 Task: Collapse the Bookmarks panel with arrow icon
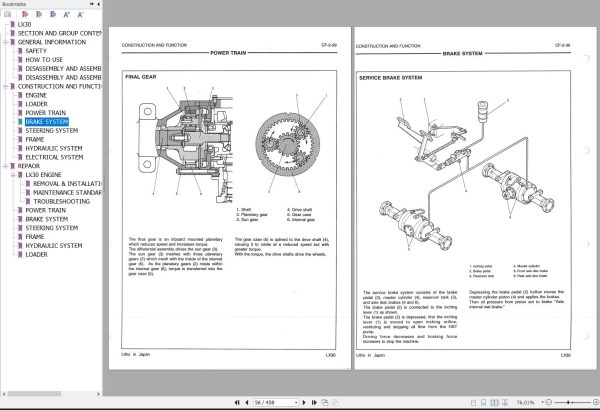(x=99, y=4)
